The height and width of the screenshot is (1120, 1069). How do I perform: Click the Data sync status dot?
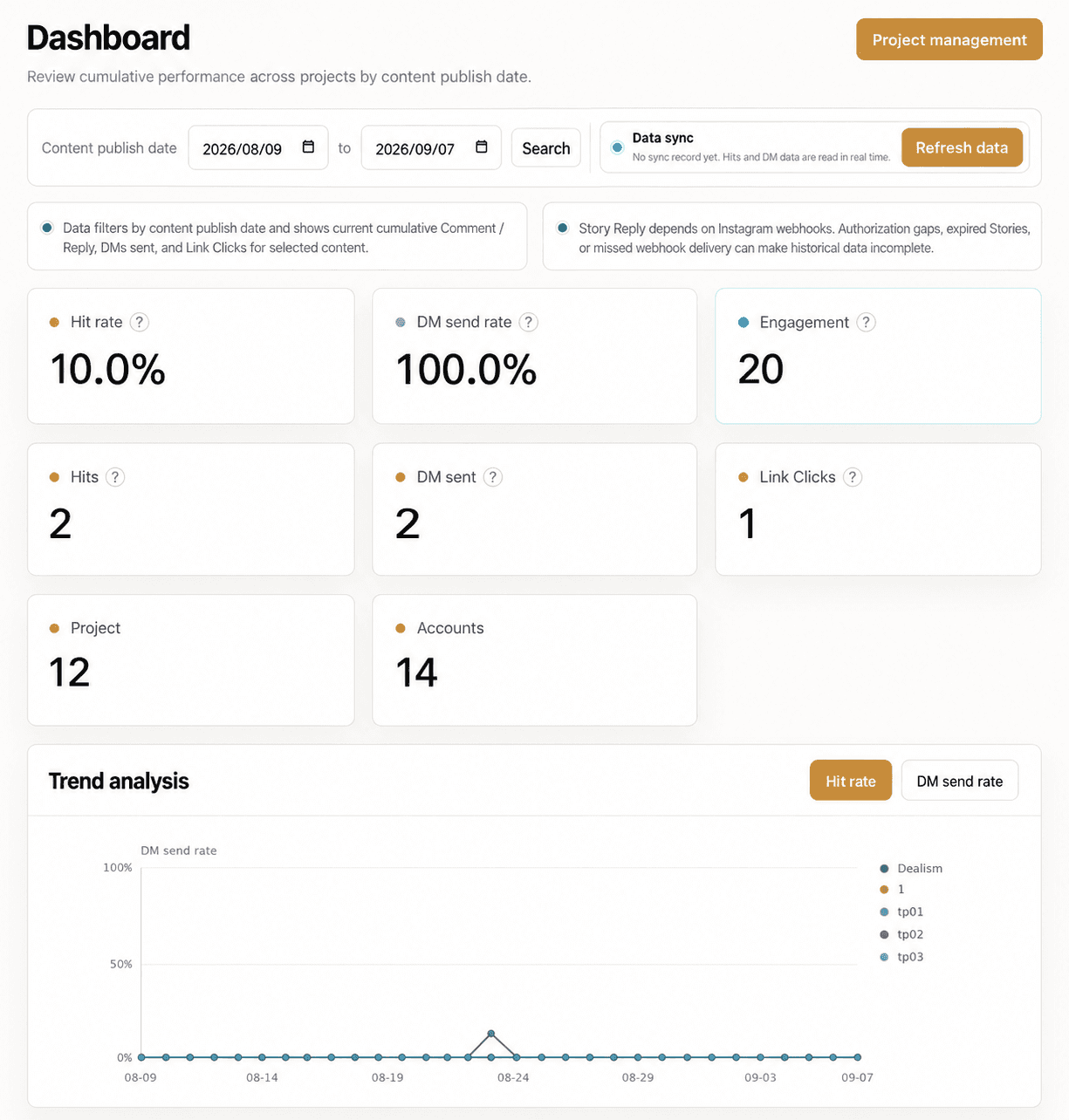[617, 147]
